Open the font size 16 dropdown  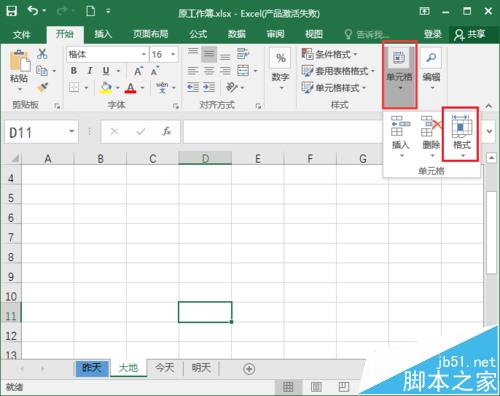click(173, 54)
